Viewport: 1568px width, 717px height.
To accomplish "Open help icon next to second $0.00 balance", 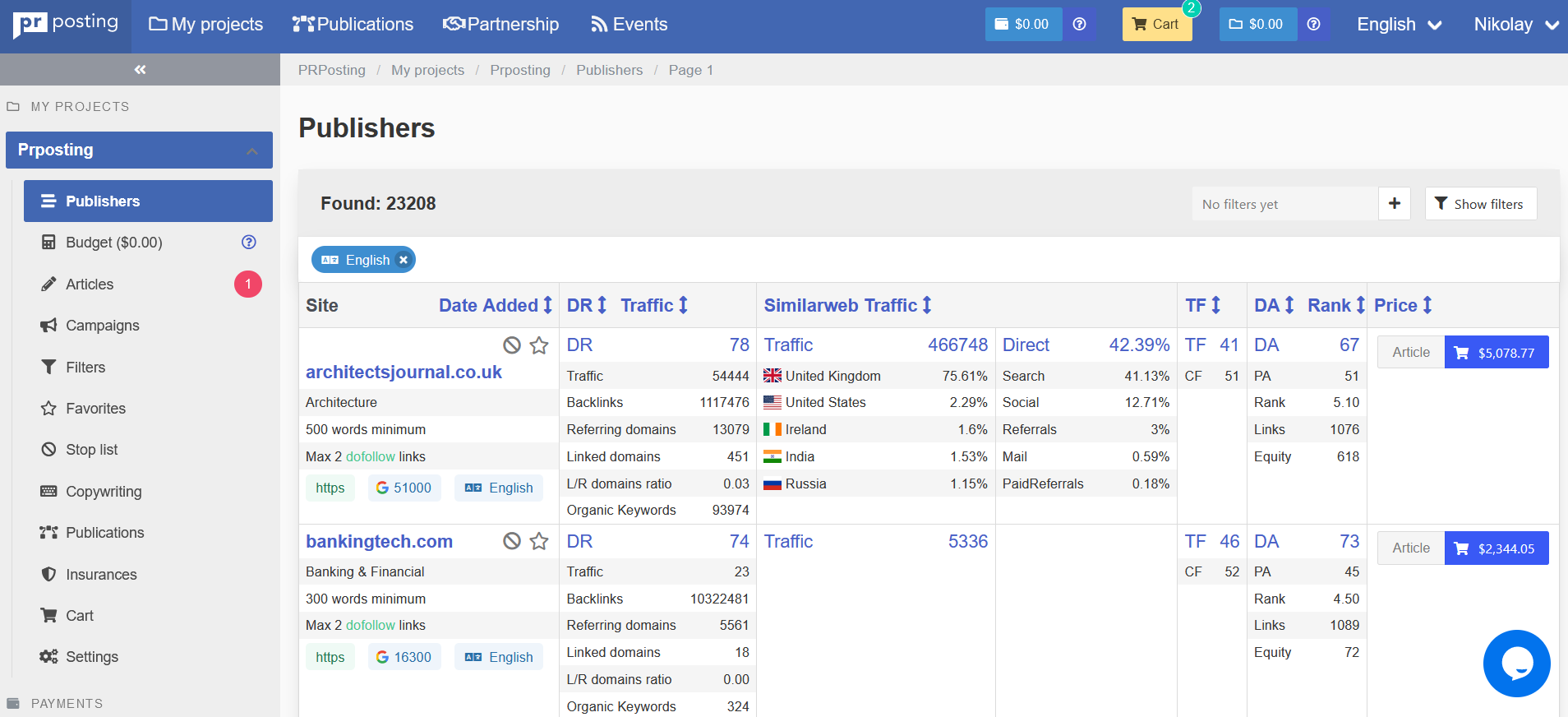I will tap(1313, 24).
